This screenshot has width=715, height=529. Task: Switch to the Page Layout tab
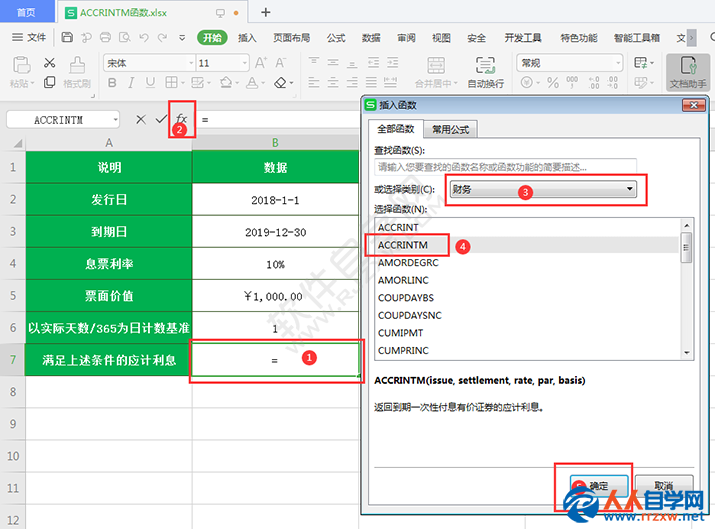tap(291, 38)
